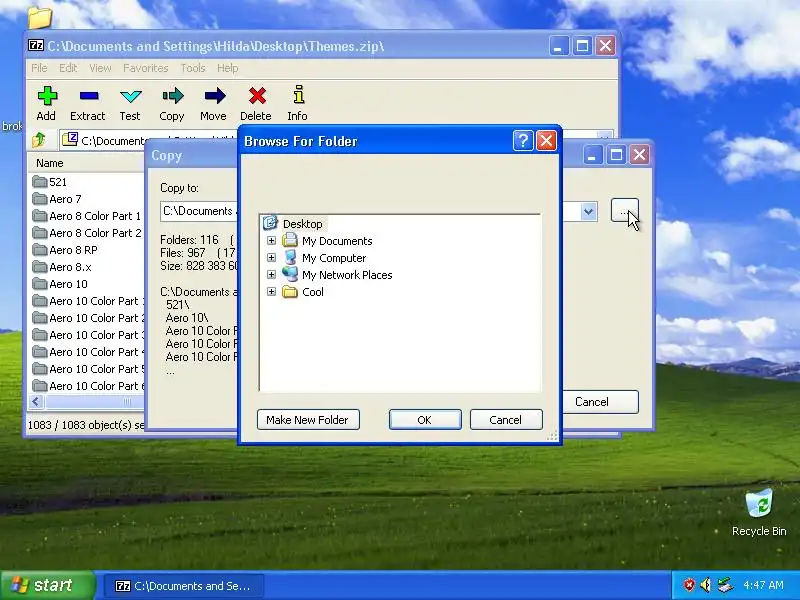Open the Copy to path dropdown arrow
This screenshot has width=800, height=600.
point(588,211)
